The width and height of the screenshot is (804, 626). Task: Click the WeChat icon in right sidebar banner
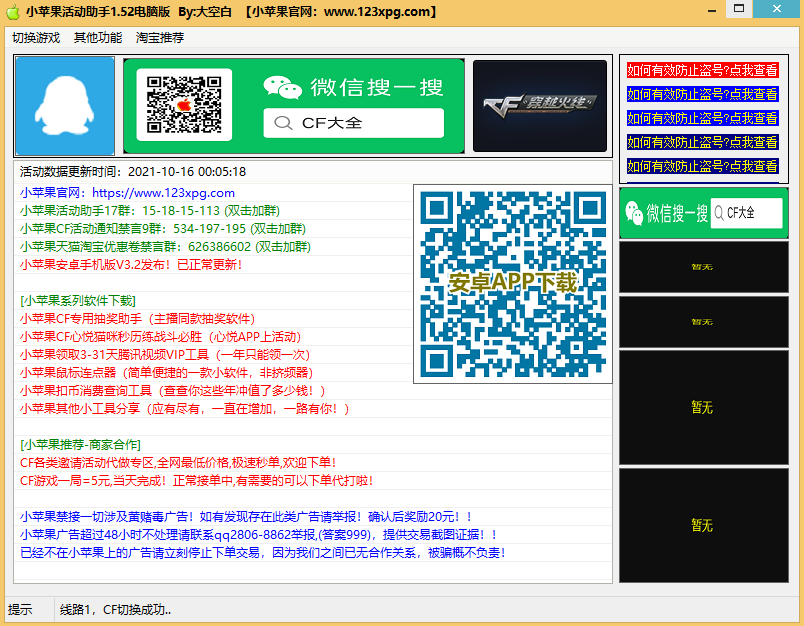(x=634, y=212)
